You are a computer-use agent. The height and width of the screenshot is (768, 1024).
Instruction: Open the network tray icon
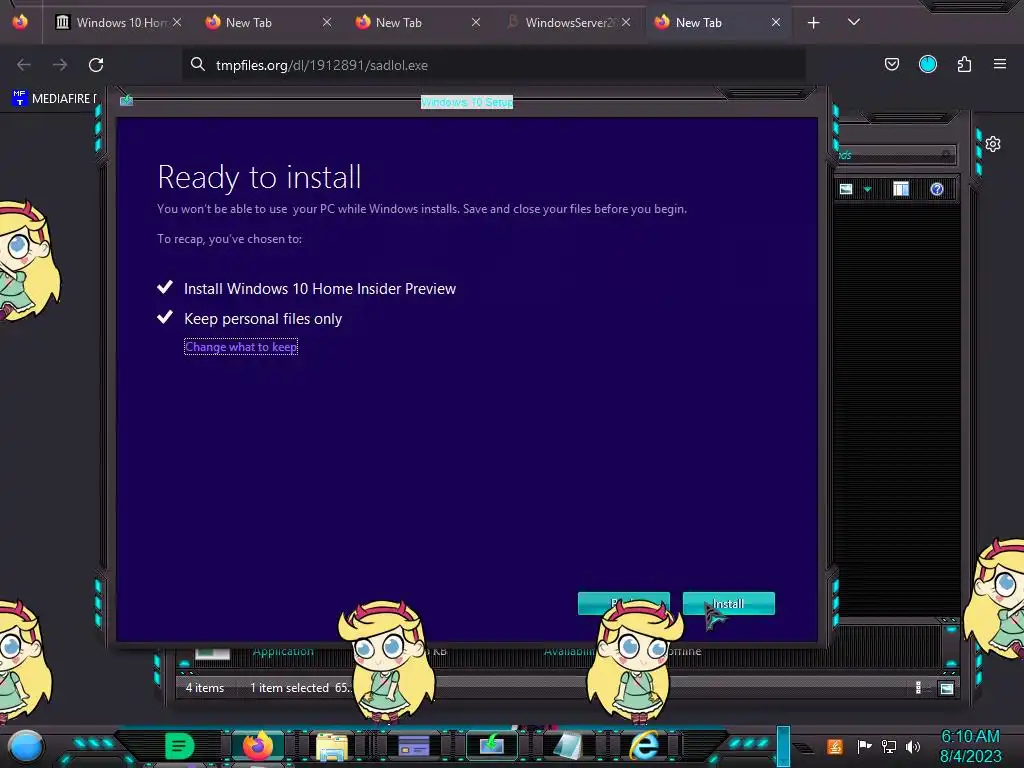pos(889,746)
